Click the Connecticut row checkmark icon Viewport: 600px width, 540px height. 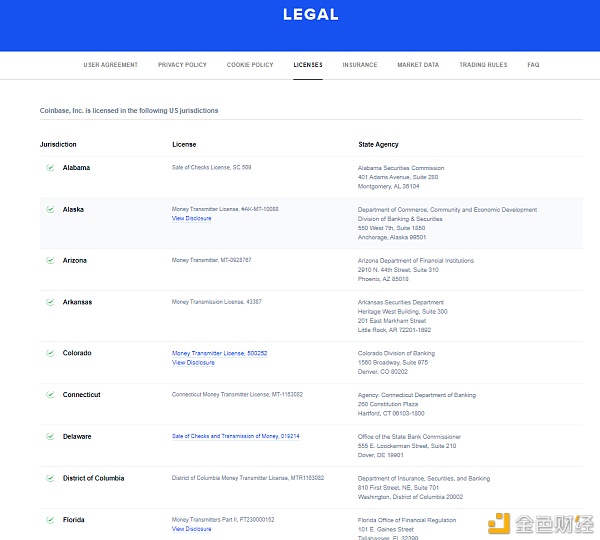point(50,394)
